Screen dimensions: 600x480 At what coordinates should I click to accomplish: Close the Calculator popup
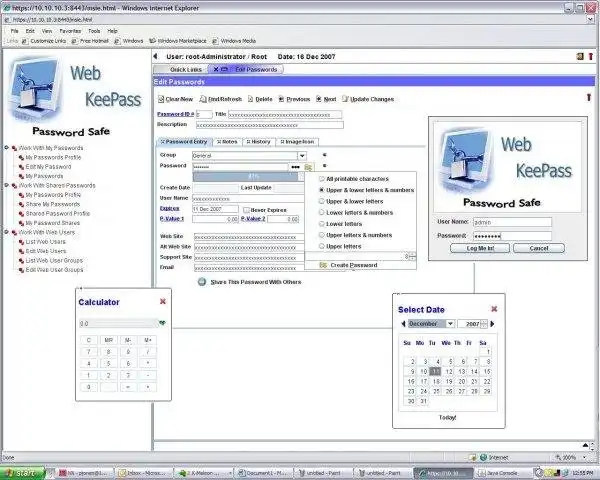(x=163, y=302)
